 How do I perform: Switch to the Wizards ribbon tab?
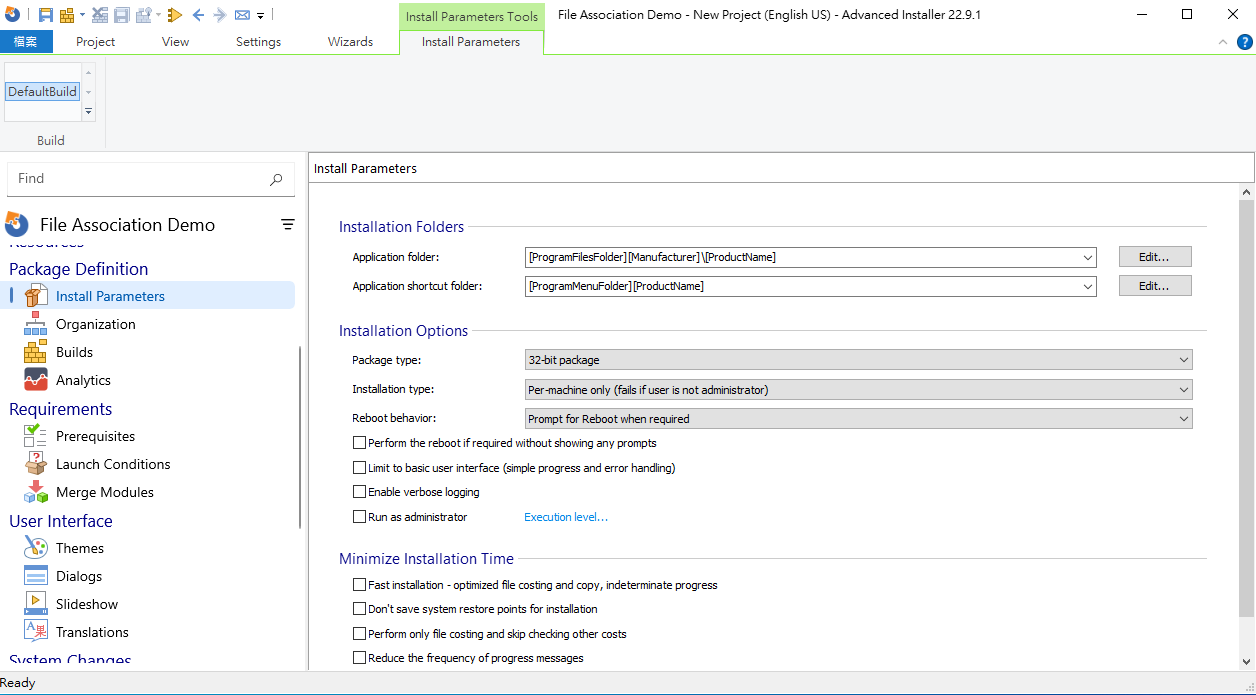[x=350, y=42]
